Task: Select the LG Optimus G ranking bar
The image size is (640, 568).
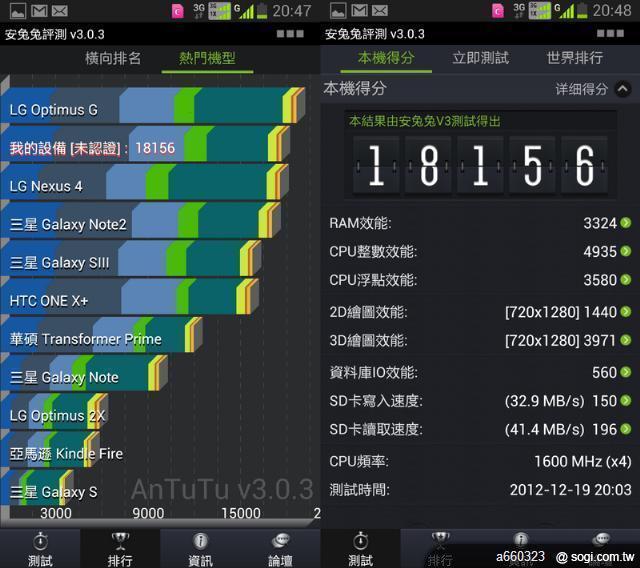Action: [x=153, y=105]
